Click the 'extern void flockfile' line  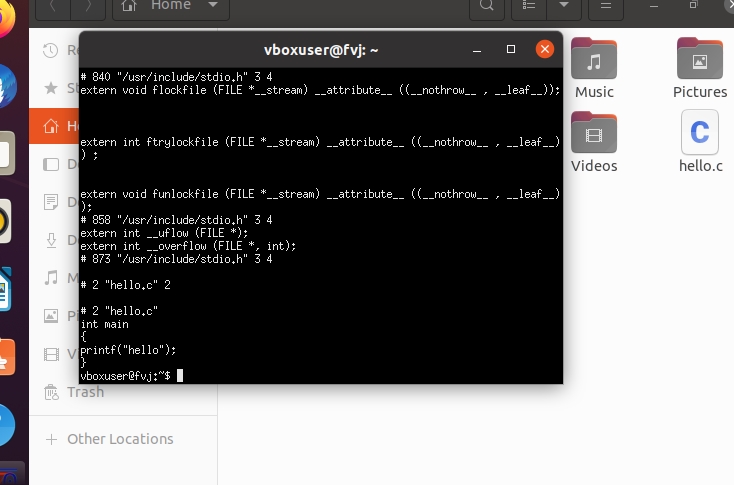(x=320, y=90)
